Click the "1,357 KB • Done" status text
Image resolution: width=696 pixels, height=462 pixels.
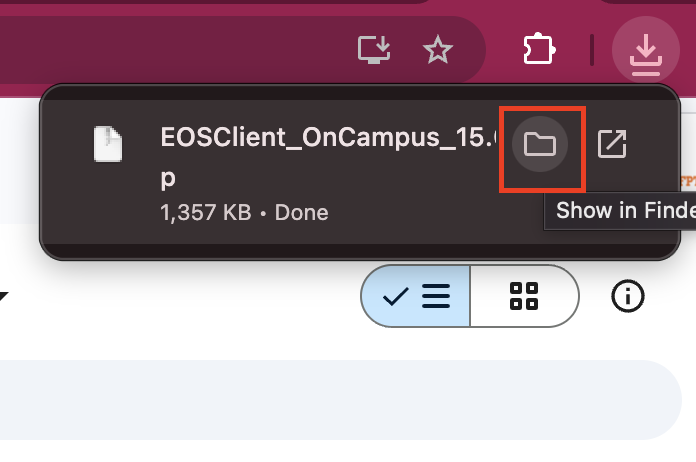[244, 212]
